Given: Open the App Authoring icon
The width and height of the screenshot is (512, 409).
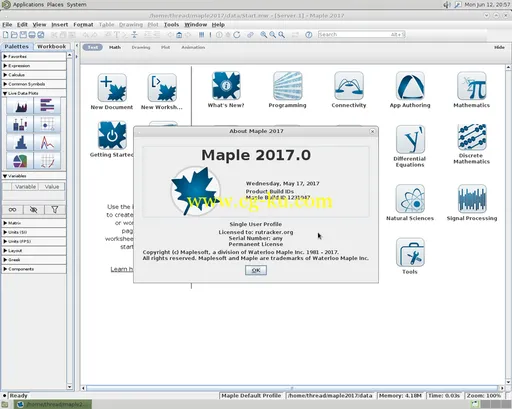Looking at the screenshot, I should tap(410, 86).
